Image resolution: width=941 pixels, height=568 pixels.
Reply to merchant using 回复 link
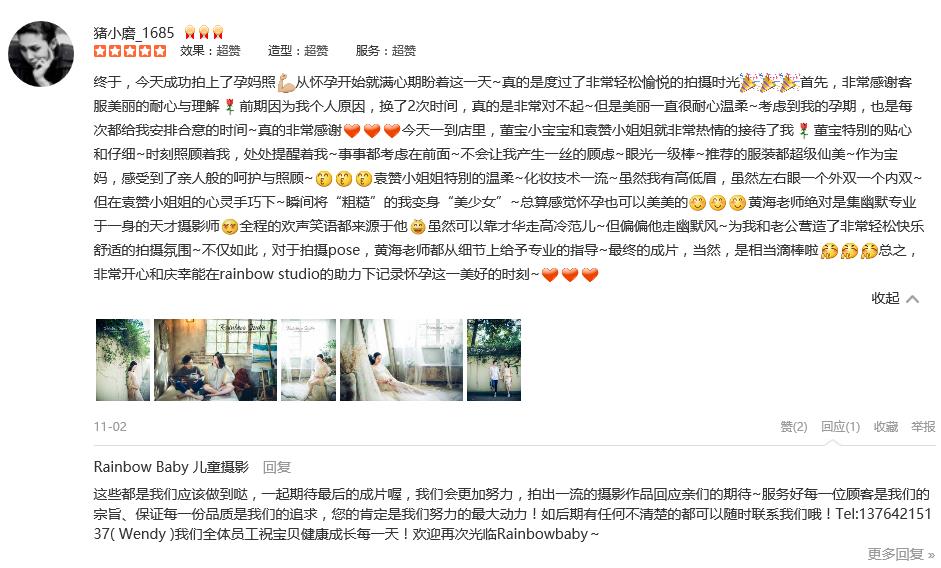(277, 467)
